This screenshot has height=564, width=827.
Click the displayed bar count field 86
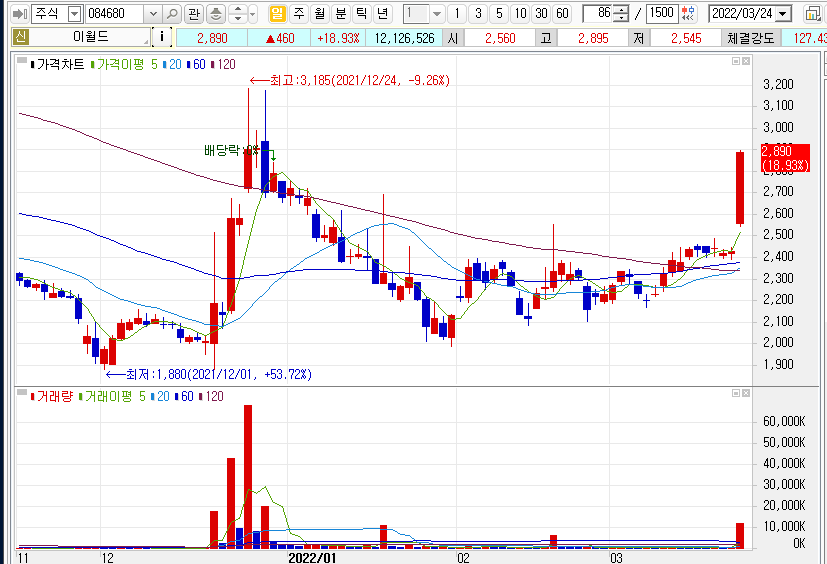point(599,14)
